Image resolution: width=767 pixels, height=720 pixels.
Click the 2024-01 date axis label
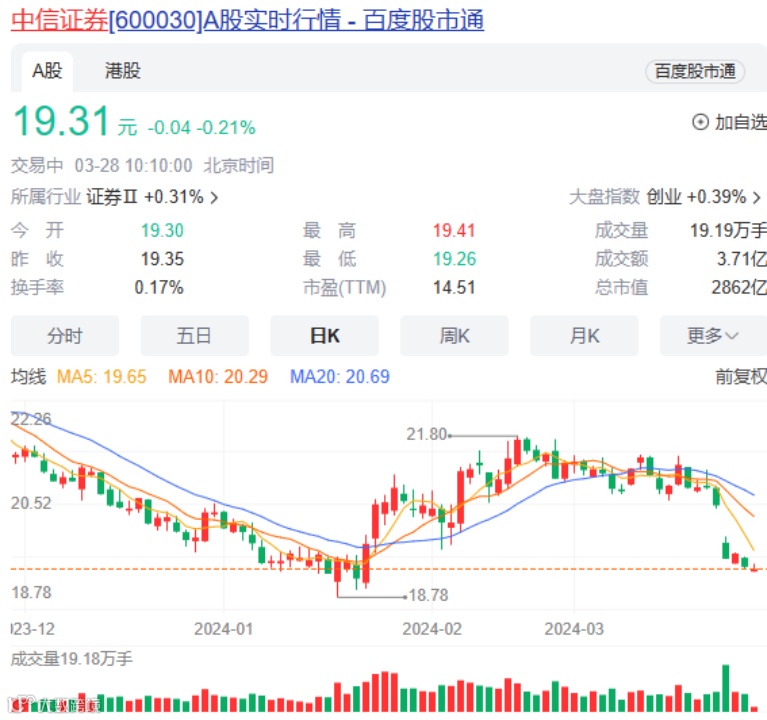coord(224,629)
